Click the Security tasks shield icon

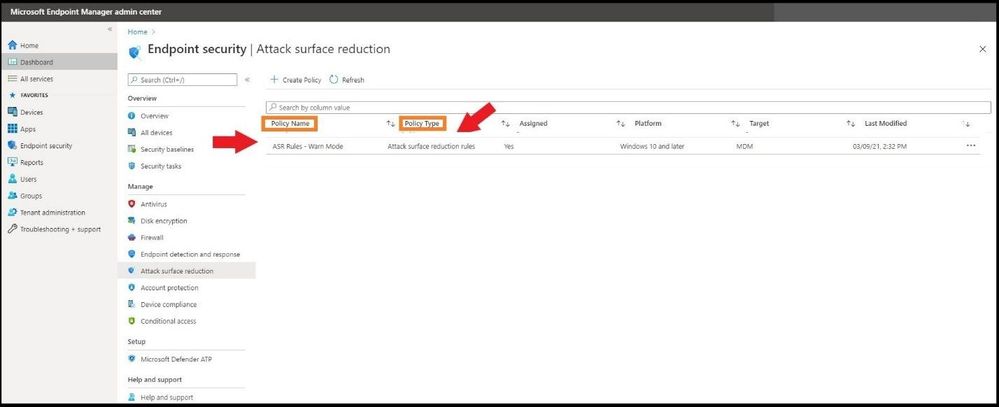click(x=132, y=166)
